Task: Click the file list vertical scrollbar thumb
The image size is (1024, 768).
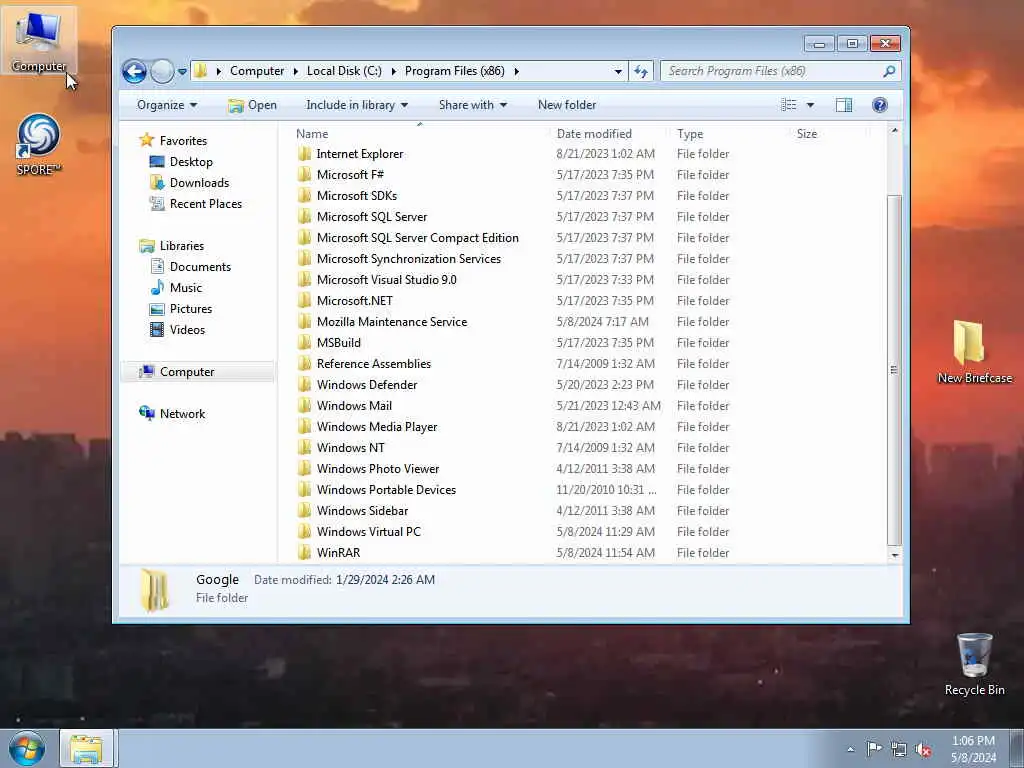Action: pyautogui.click(x=894, y=370)
